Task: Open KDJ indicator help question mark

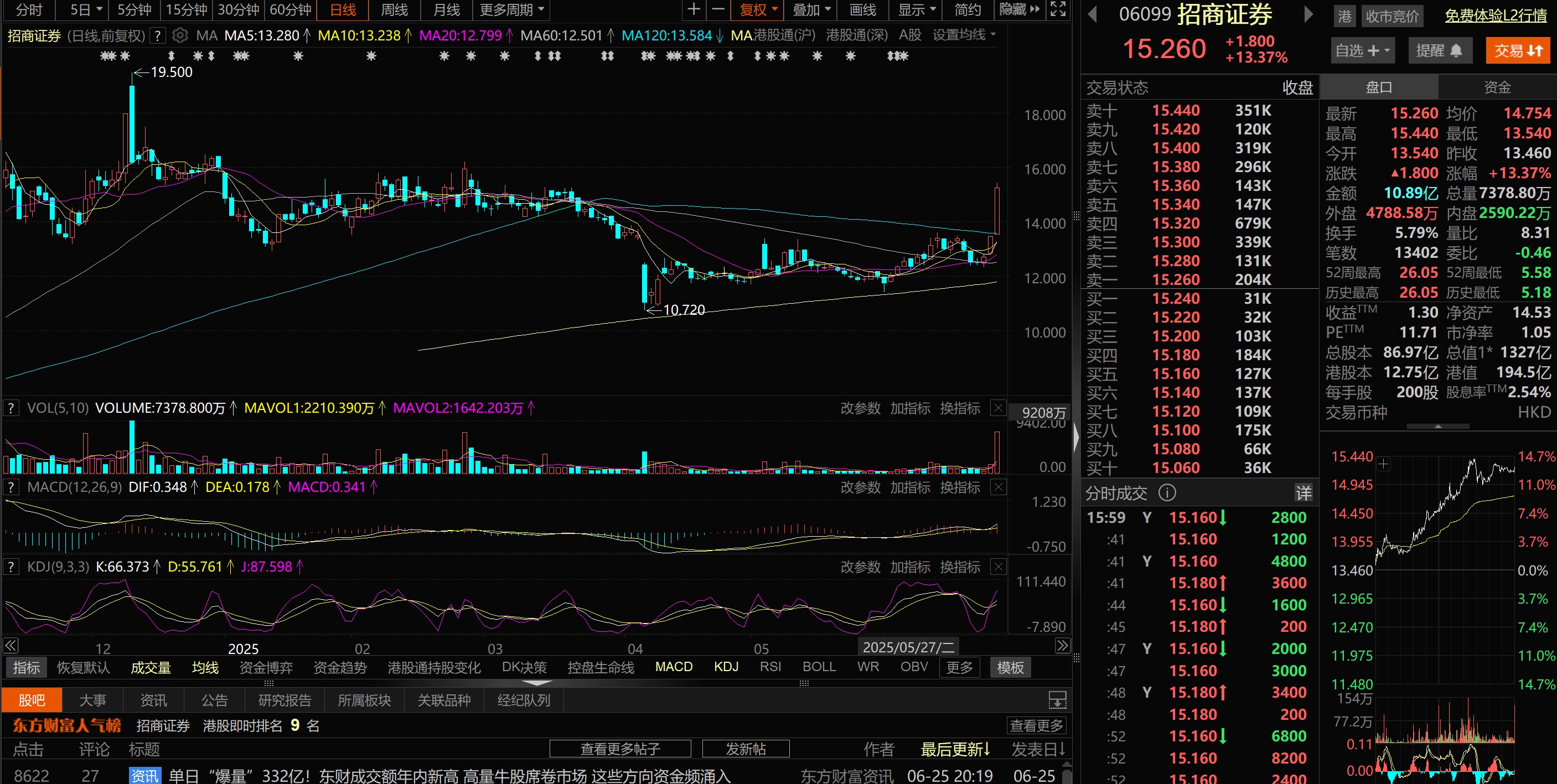Action: (11, 567)
